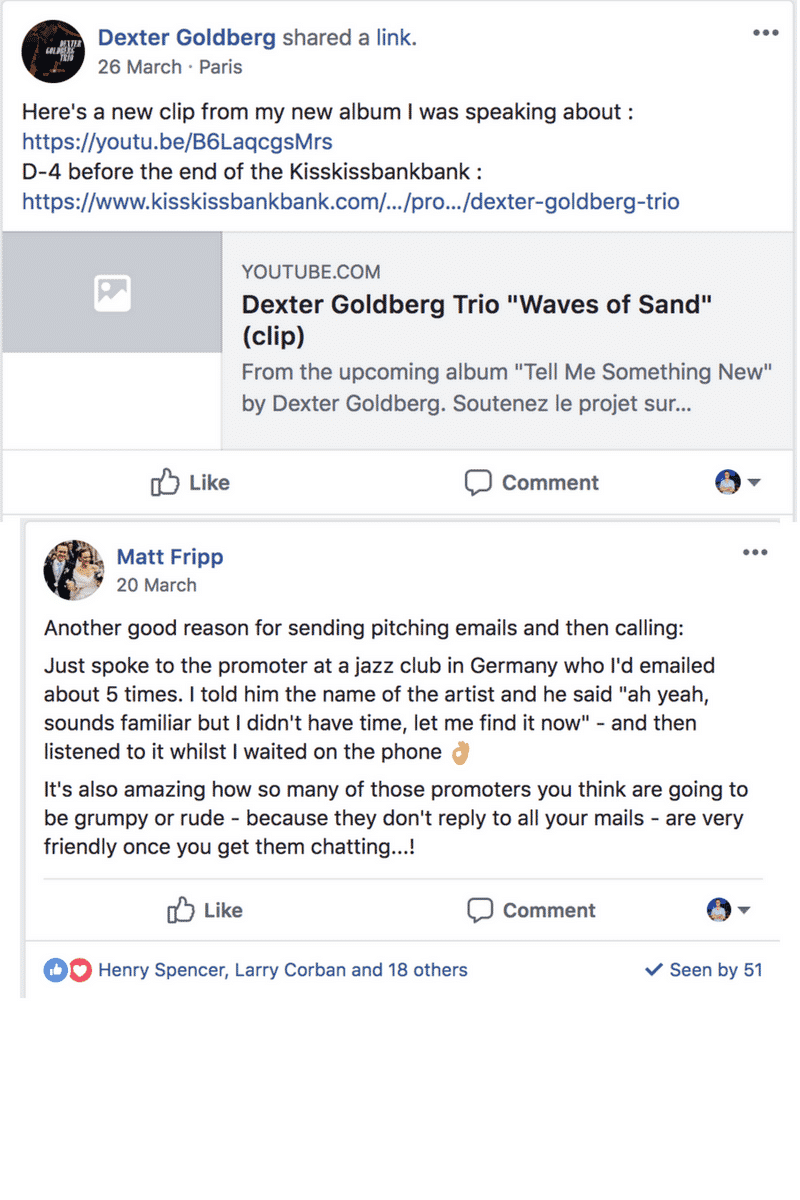Screen dimensions: 800x1200
Task: Click the "26 March" timestamp on Dexter's post
Action: 140,67
